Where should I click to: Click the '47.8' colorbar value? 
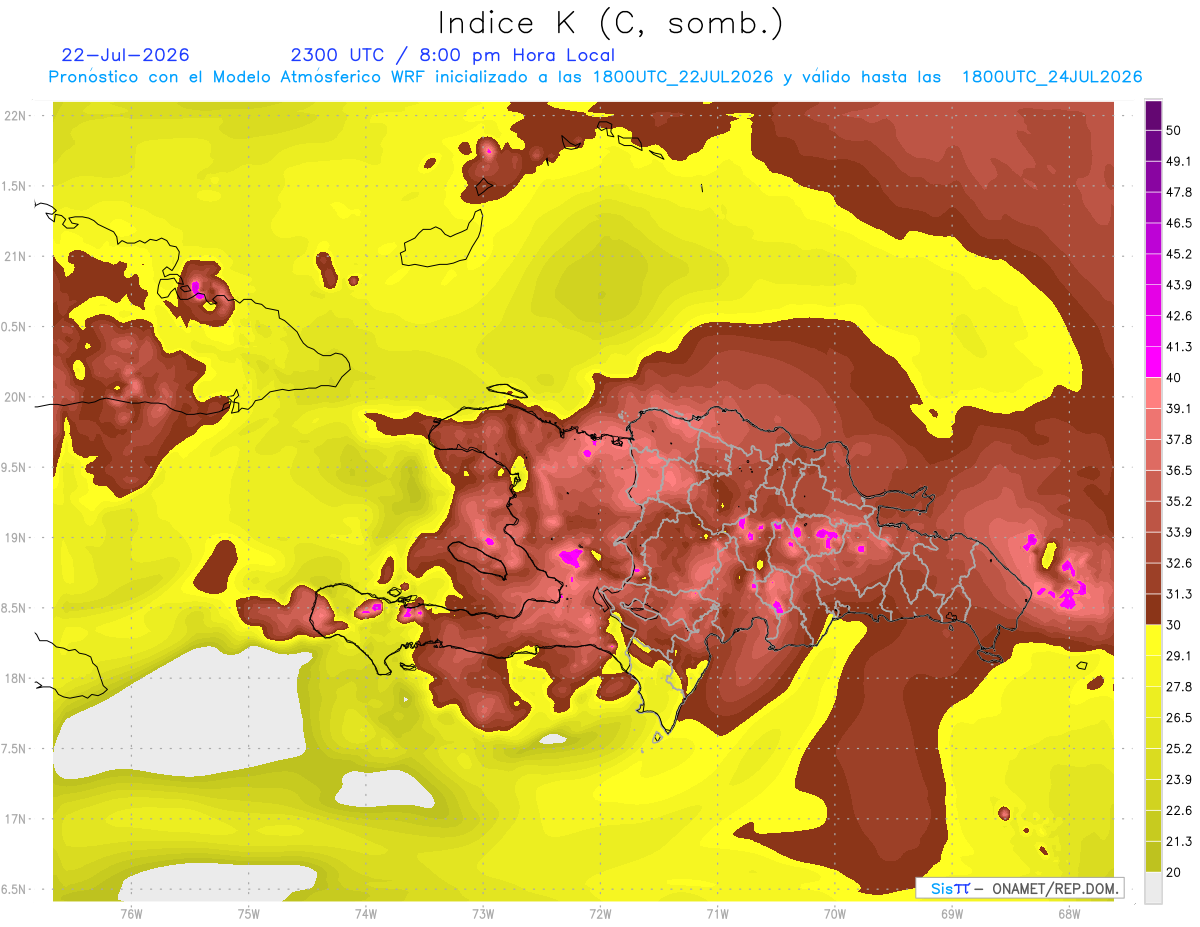click(x=1179, y=192)
